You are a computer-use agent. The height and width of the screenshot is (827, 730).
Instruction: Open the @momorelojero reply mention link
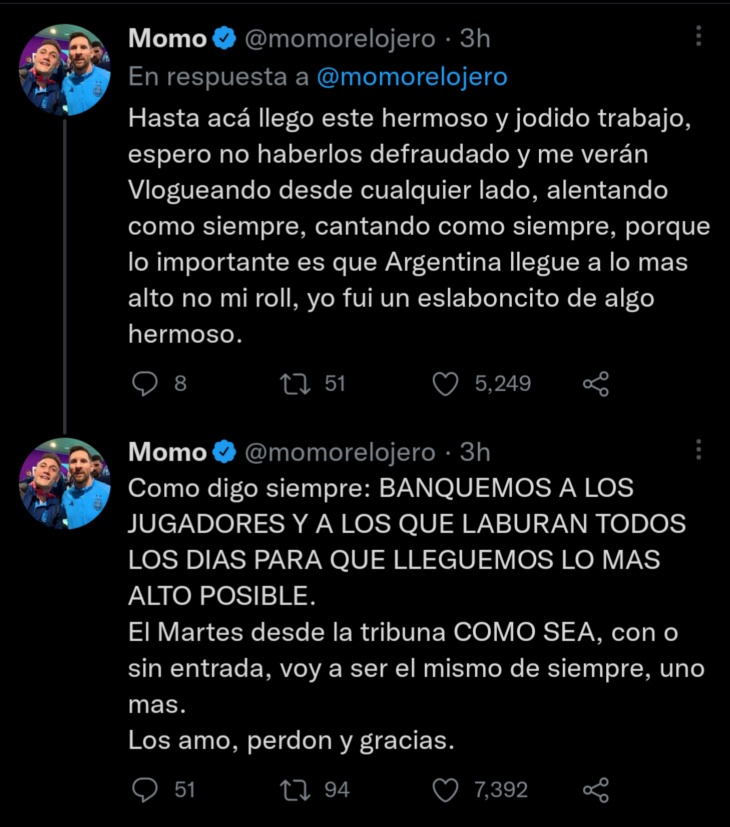pos(412,77)
